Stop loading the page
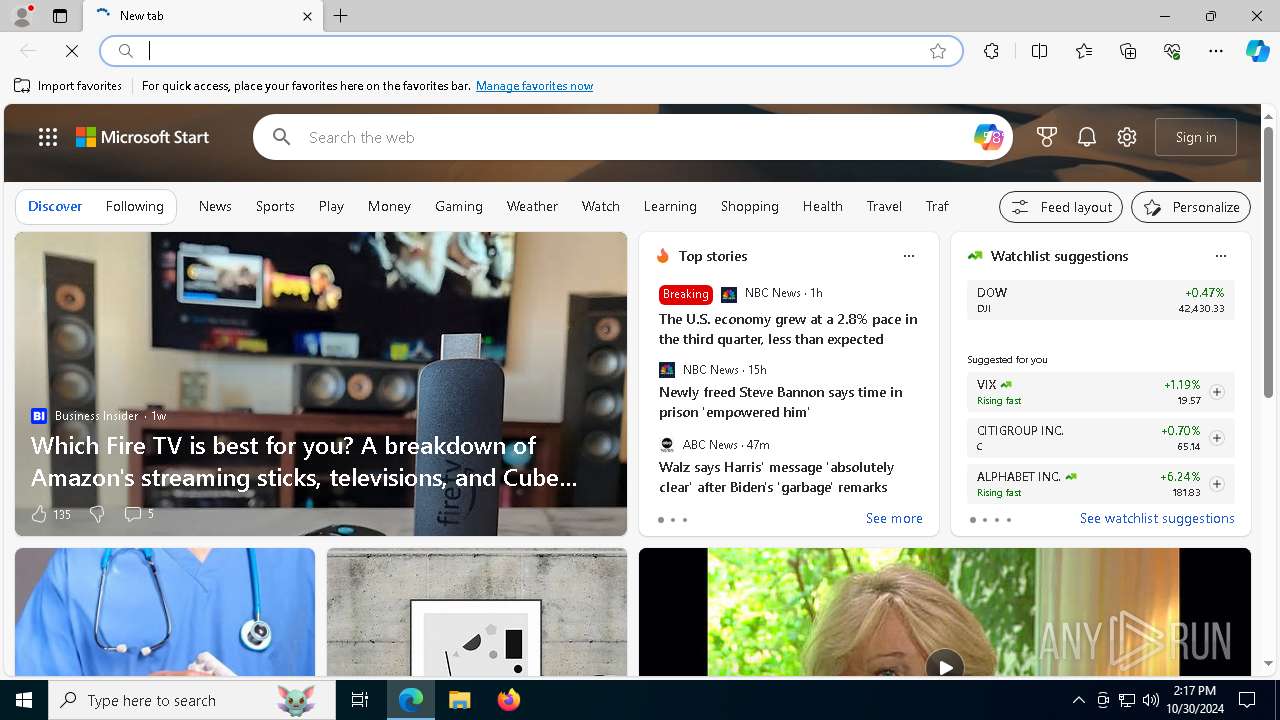The image size is (1280, 720). coord(72,51)
